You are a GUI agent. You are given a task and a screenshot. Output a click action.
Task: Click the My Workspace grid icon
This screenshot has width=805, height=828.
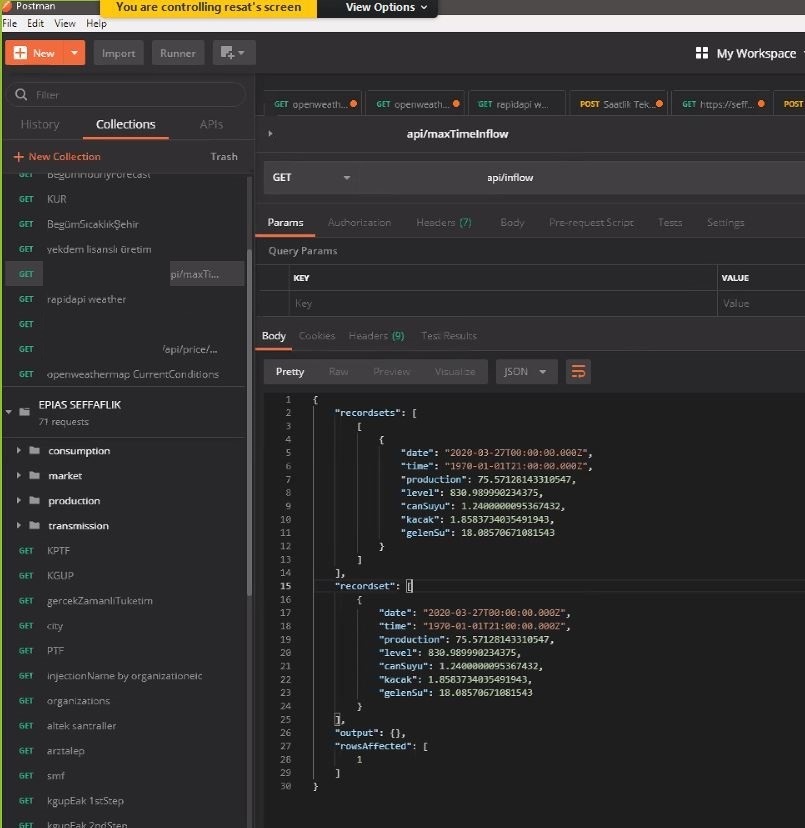[702, 53]
